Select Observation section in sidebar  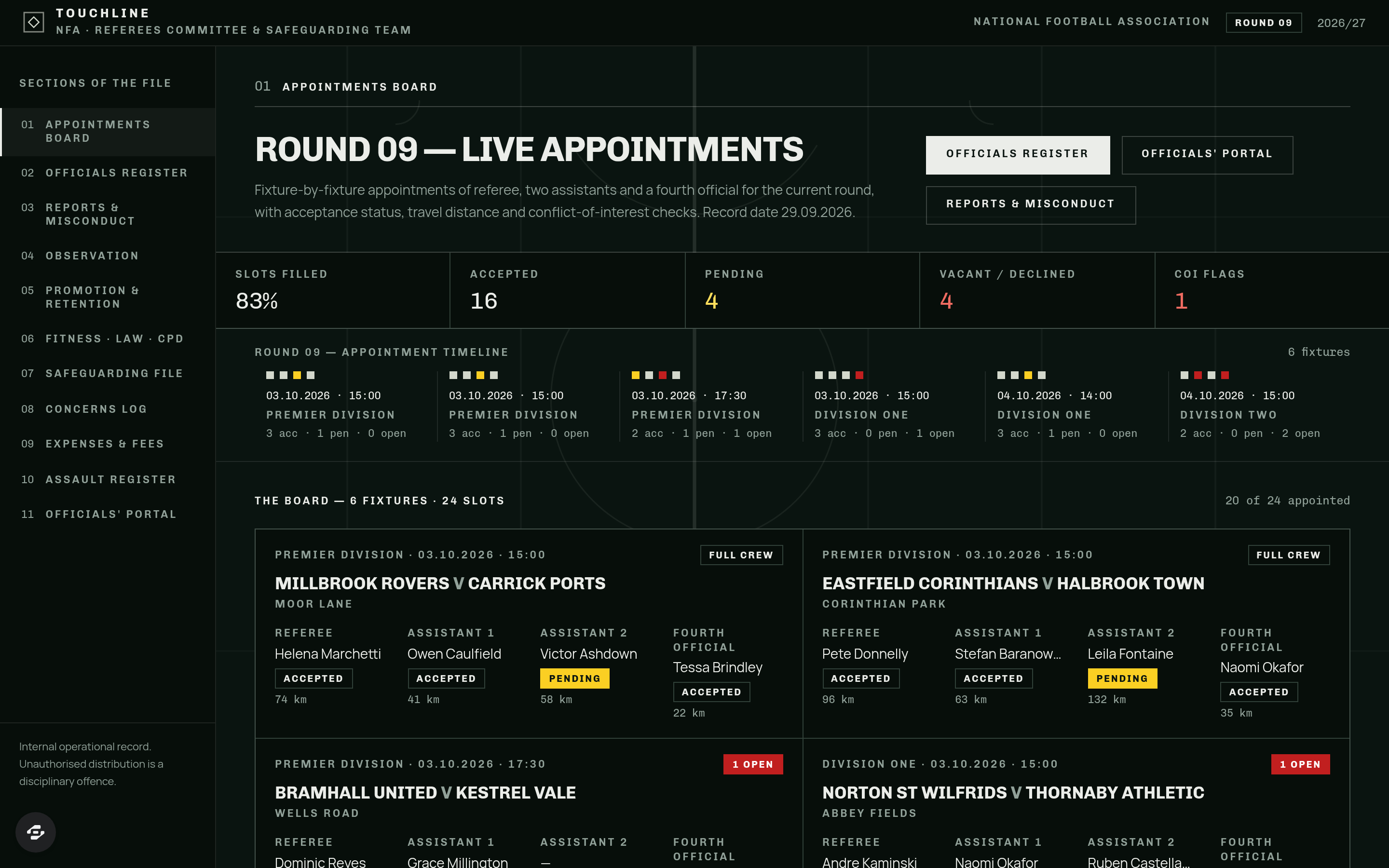(108, 256)
